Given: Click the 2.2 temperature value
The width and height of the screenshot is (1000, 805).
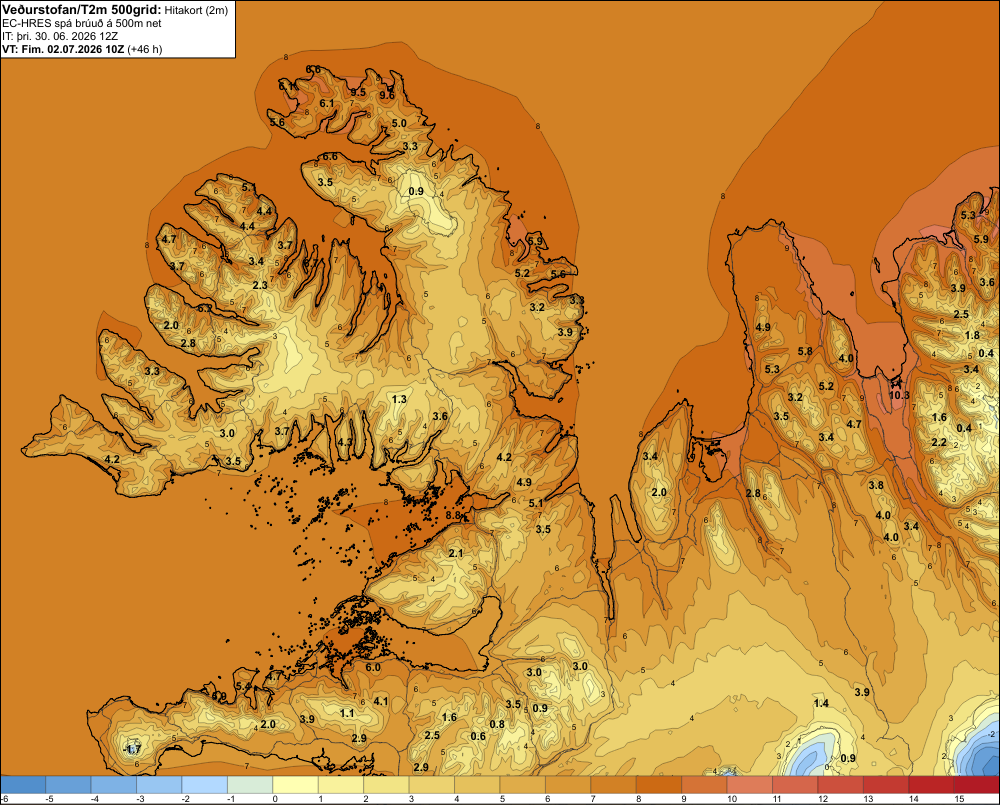Looking at the screenshot, I should [939, 442].
